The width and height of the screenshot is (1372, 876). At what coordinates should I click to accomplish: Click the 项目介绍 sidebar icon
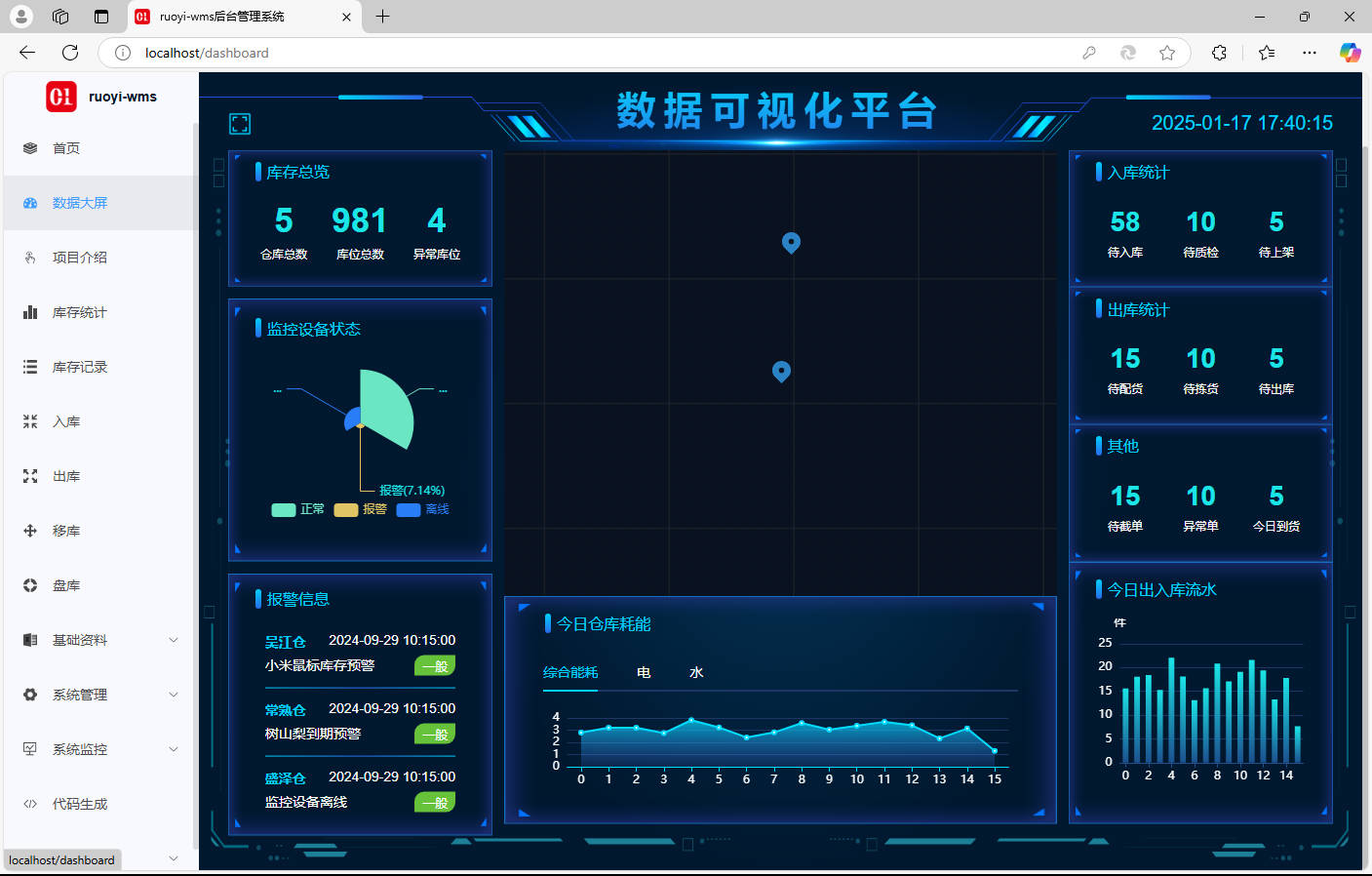[x=30, y=258]
